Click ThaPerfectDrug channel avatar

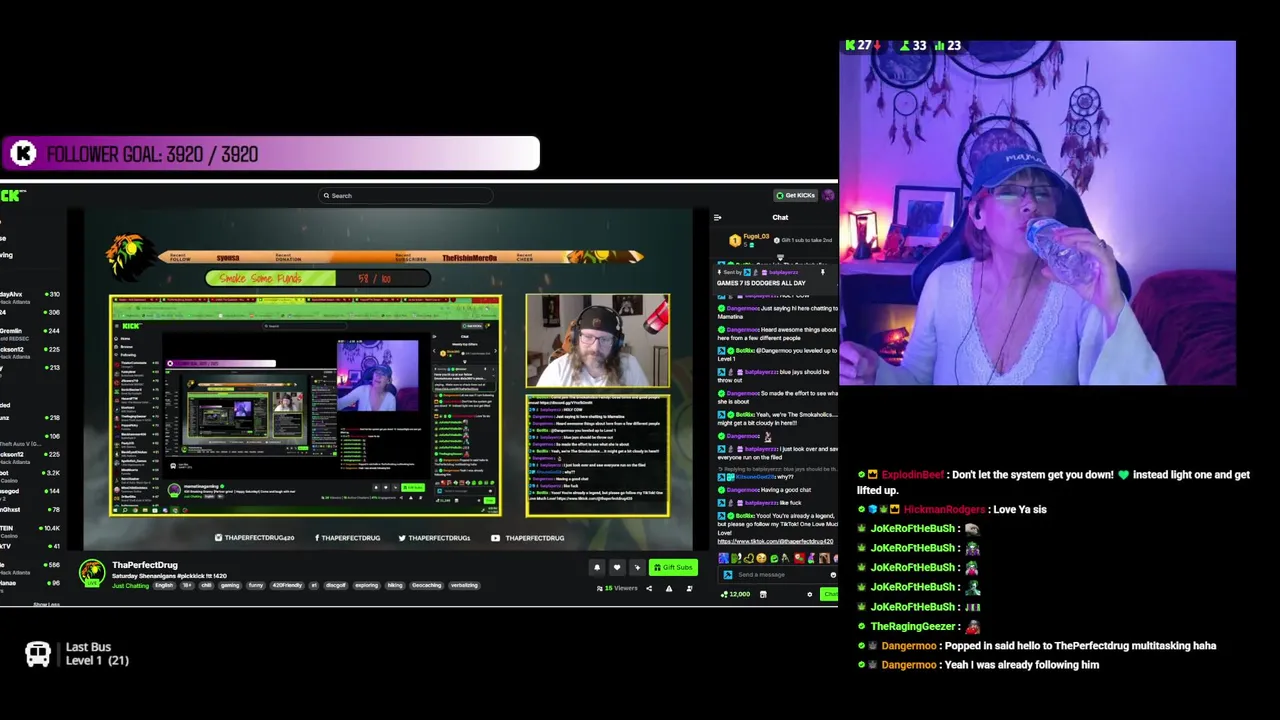point(92,573)
